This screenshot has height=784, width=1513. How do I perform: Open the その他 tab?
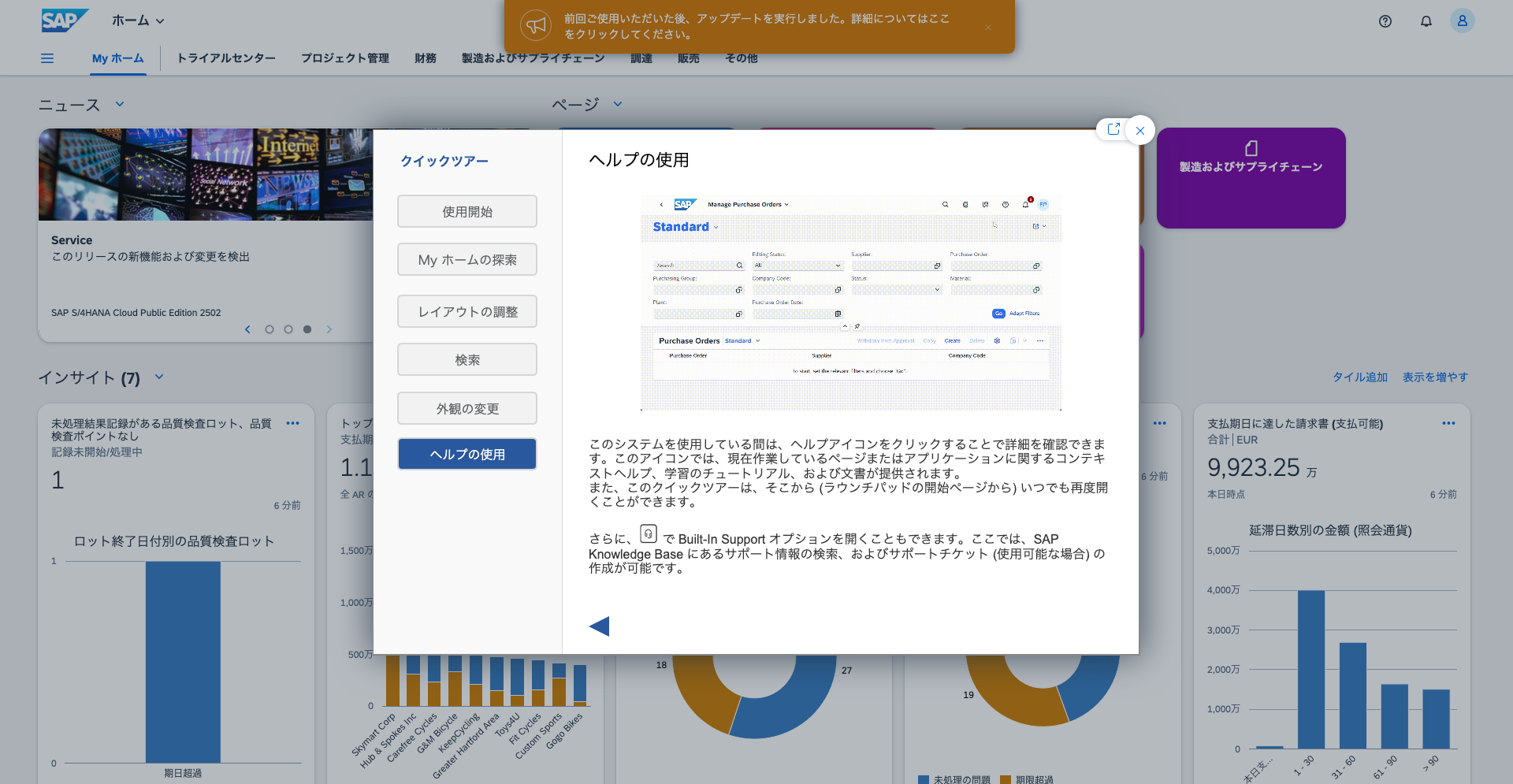[742, 58]
